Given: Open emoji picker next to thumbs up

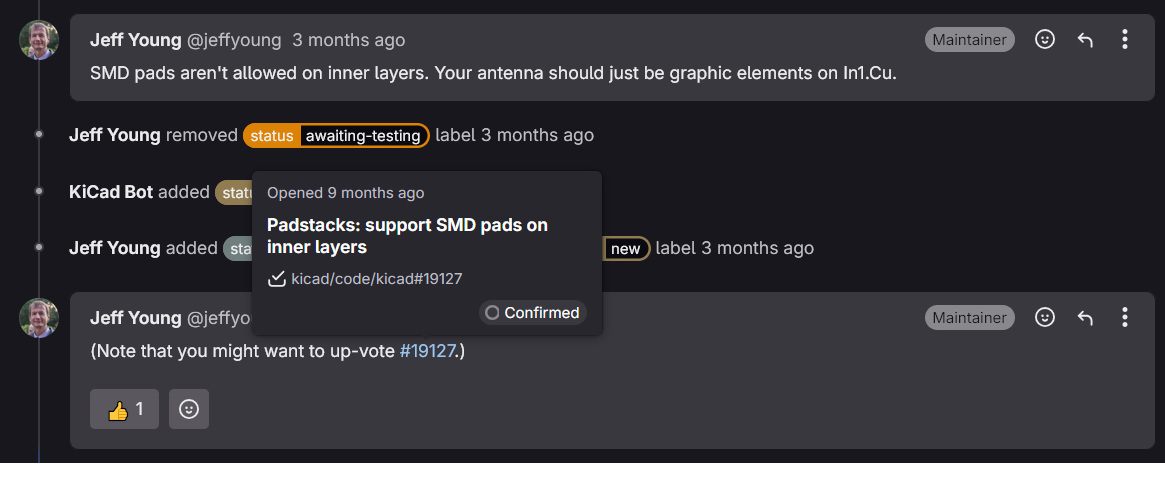Looking at the screenshot, I should [x=189, y=409].
